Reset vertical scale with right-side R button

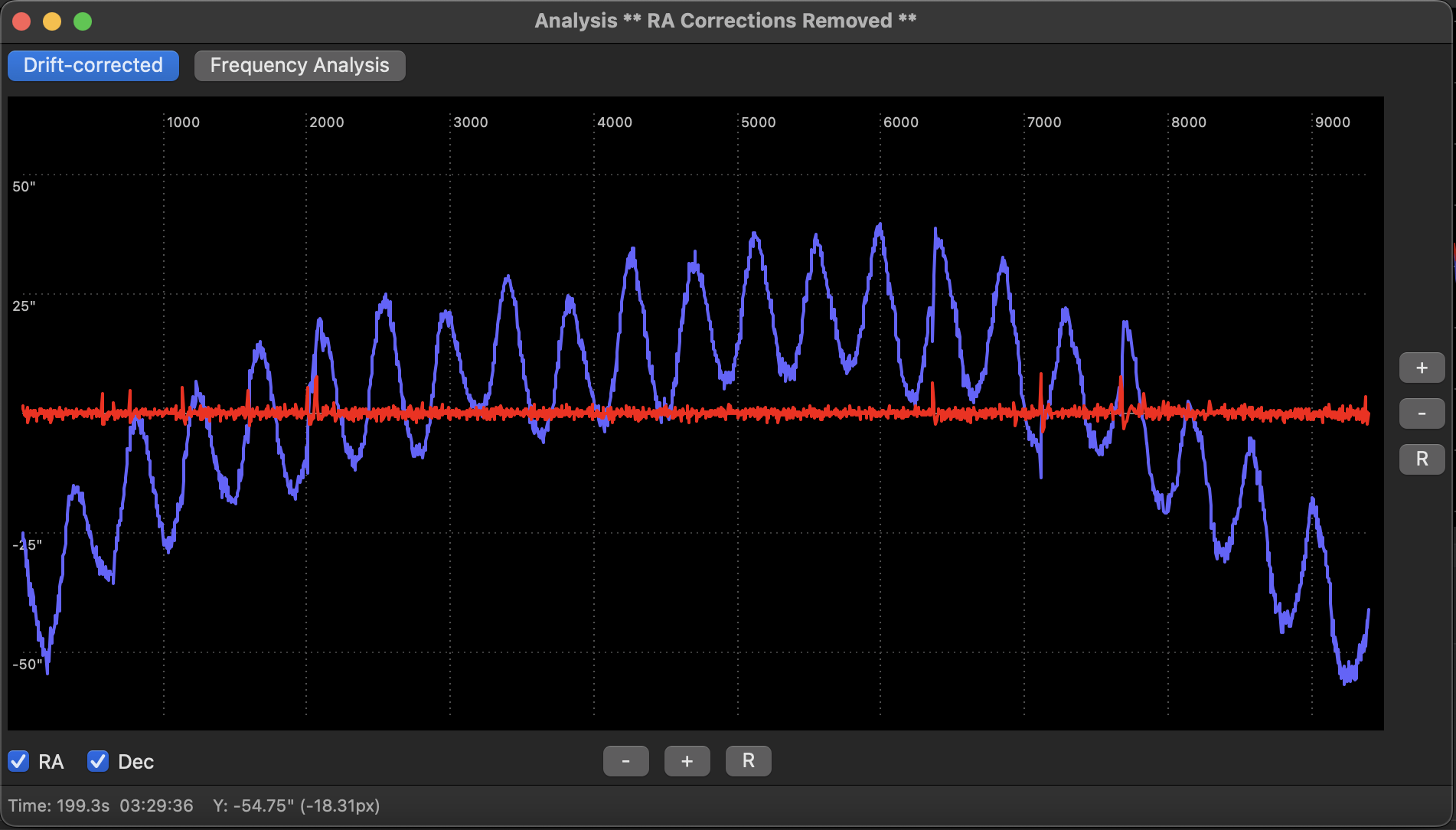(x=1422, y=459)
